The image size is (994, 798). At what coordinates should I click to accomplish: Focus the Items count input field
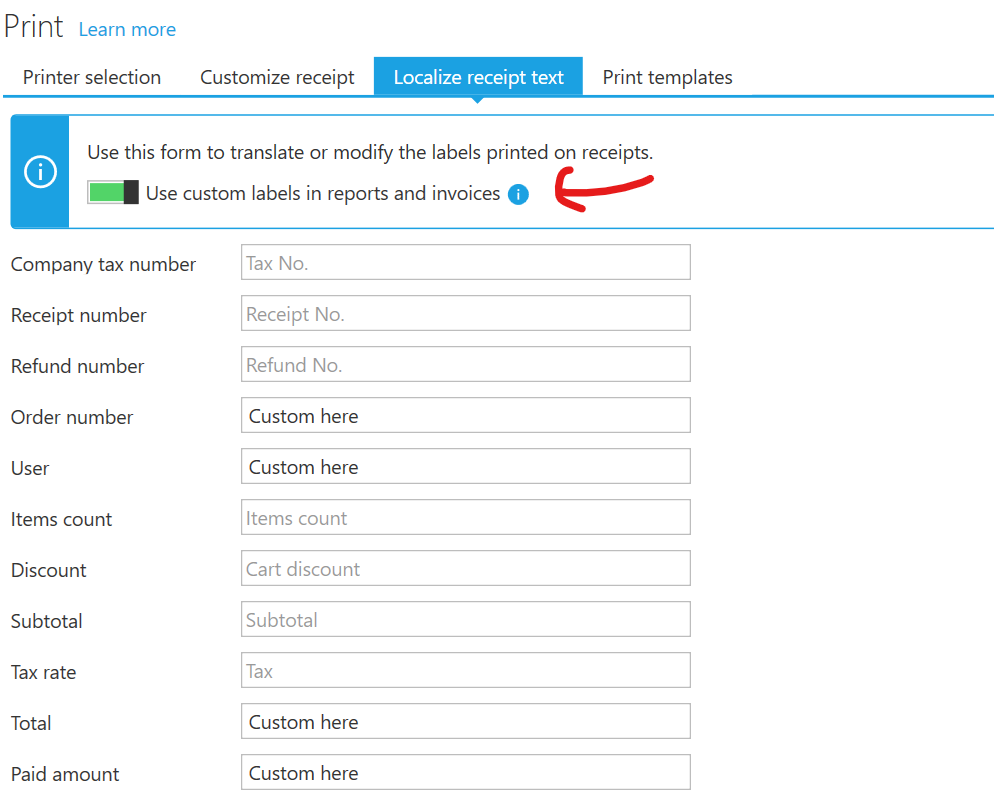(x=465, y=518)
